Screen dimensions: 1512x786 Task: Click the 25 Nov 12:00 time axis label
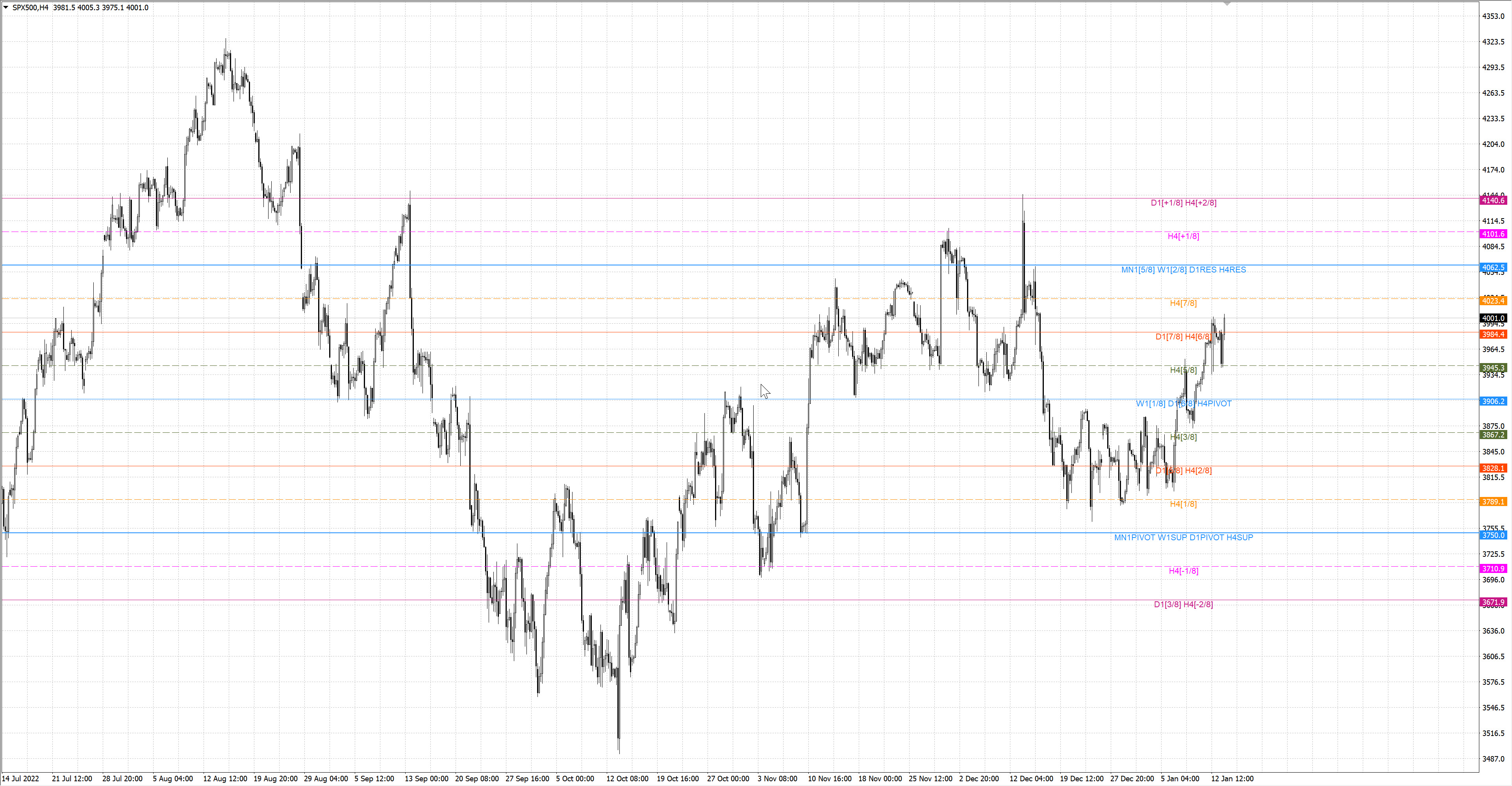pyautogui.click(x=930, y=779)
